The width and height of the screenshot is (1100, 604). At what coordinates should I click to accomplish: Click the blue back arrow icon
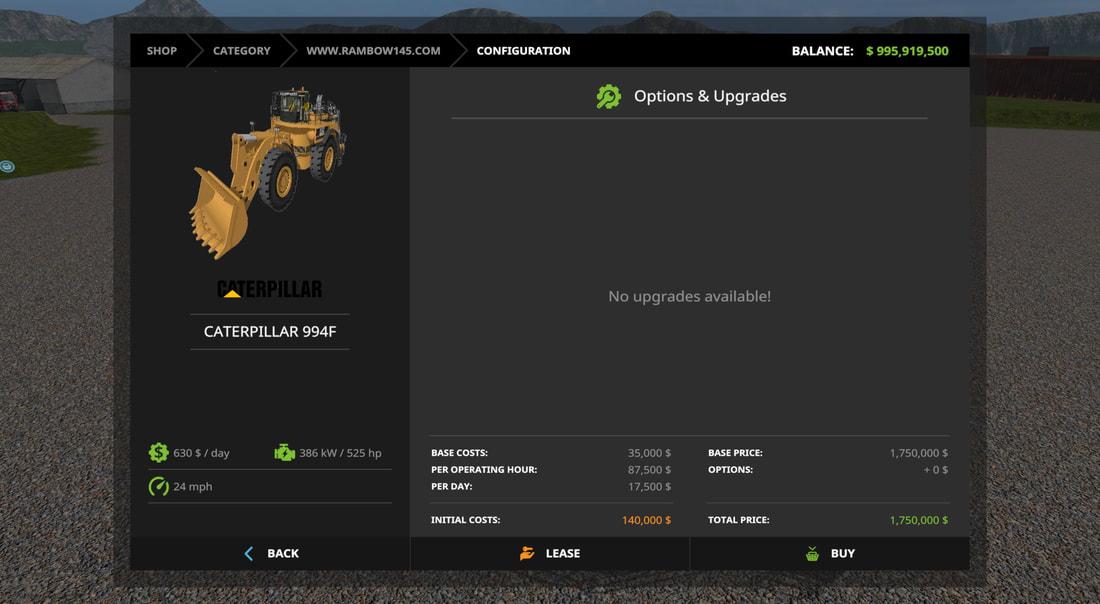coord(249,553)
